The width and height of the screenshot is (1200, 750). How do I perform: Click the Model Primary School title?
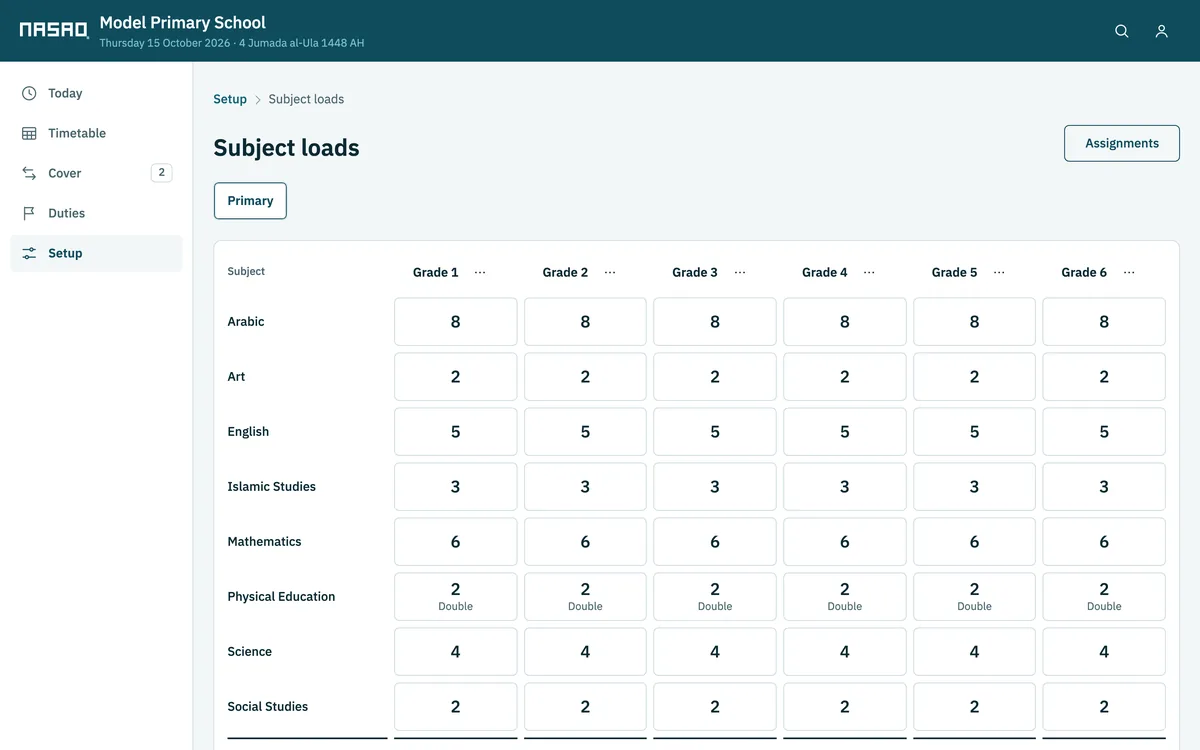pos(183,22)
